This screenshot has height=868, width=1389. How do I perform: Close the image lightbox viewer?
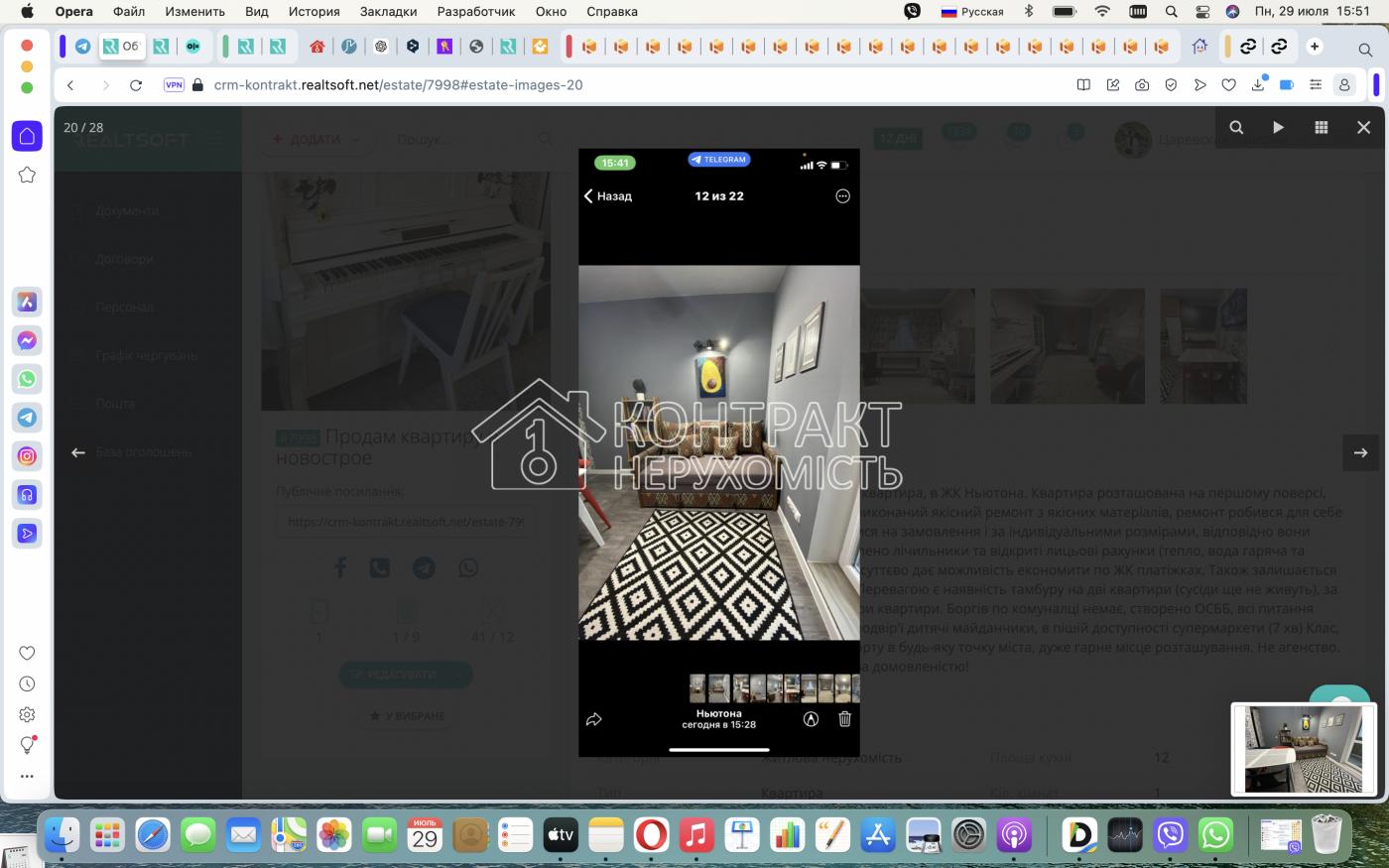1363,127
